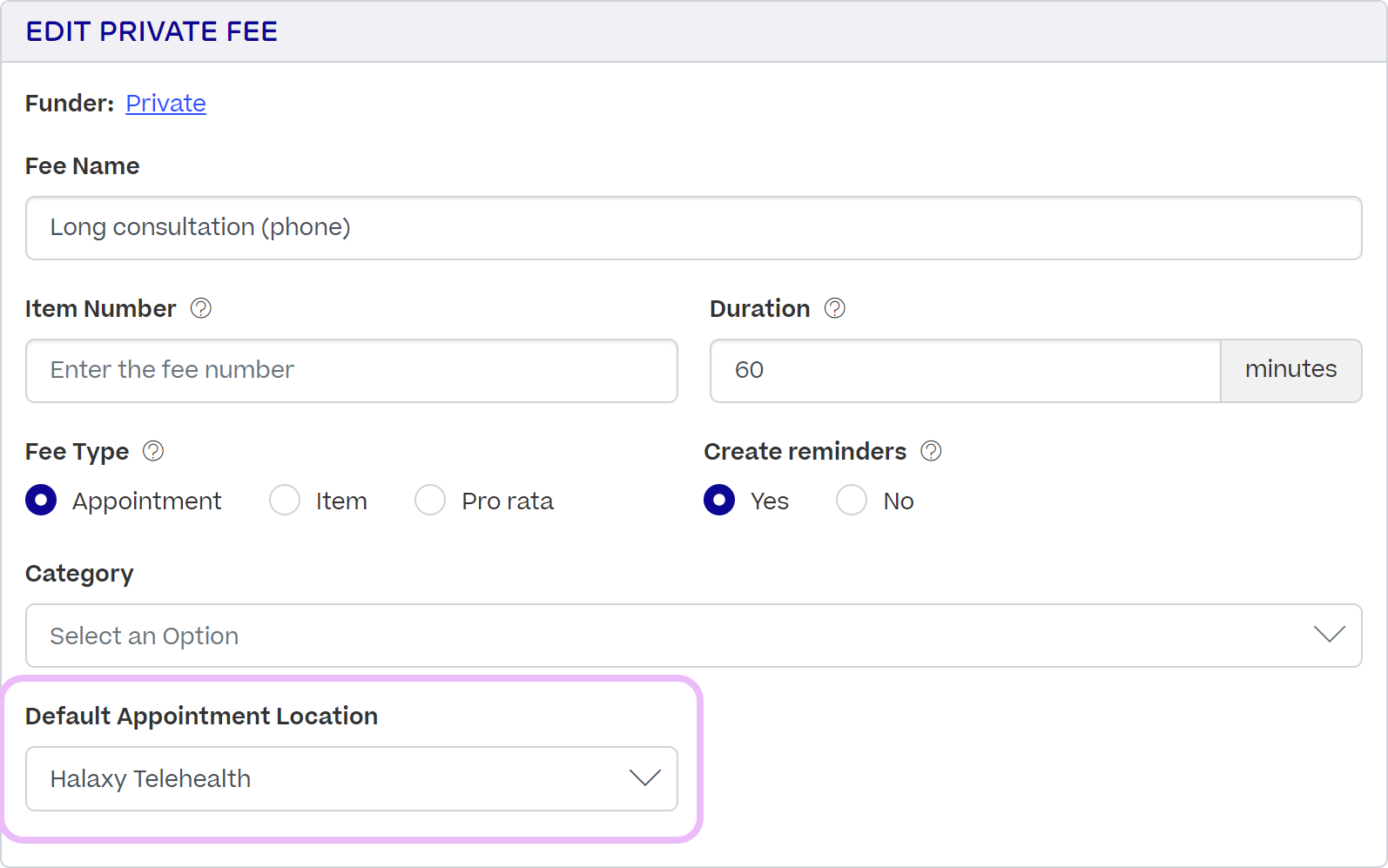Viewport: 1388px width, 868px height.
Task: Click the Category label
Action: coord(79,574)
